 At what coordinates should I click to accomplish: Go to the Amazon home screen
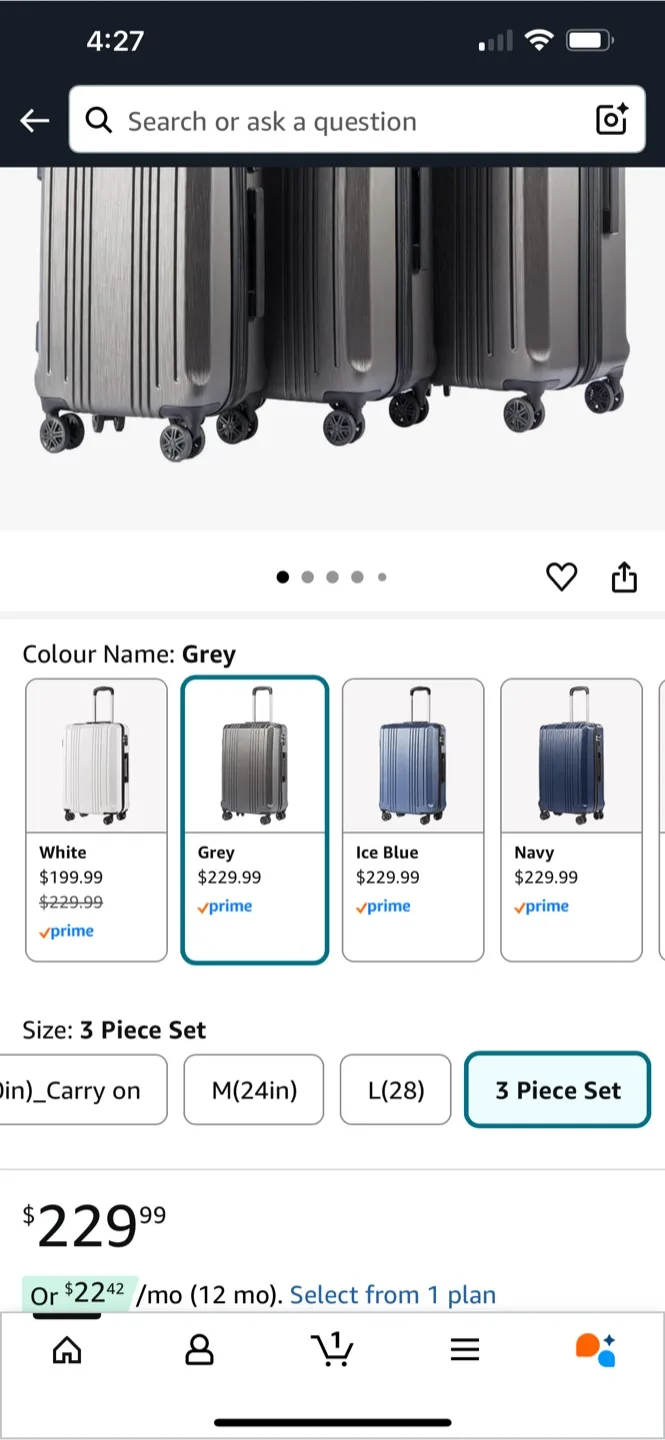click(66, 1350)
